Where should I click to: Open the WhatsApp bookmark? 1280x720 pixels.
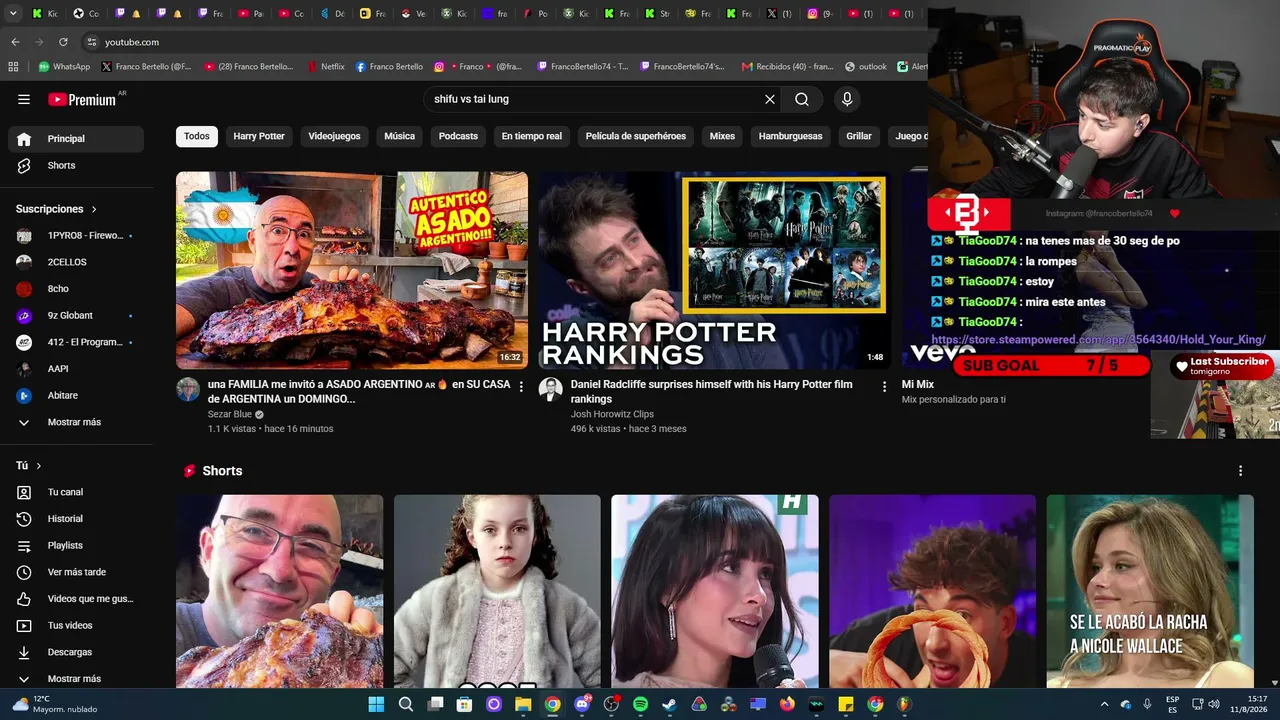[x=64, y=67]
